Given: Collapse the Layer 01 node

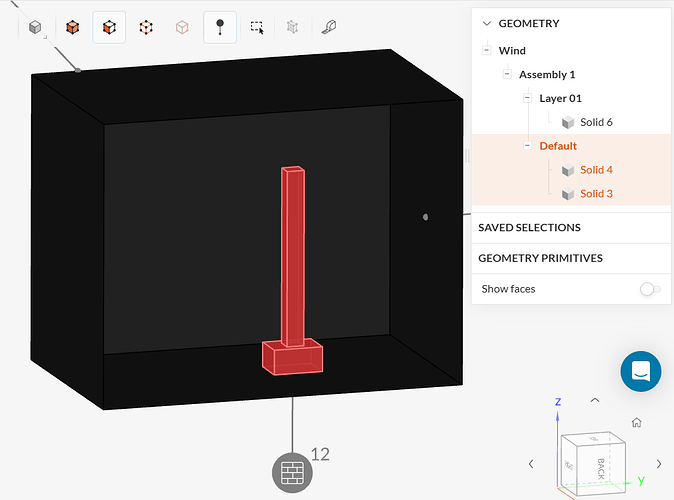Looking at the screenshot, I should pos(527,98).
